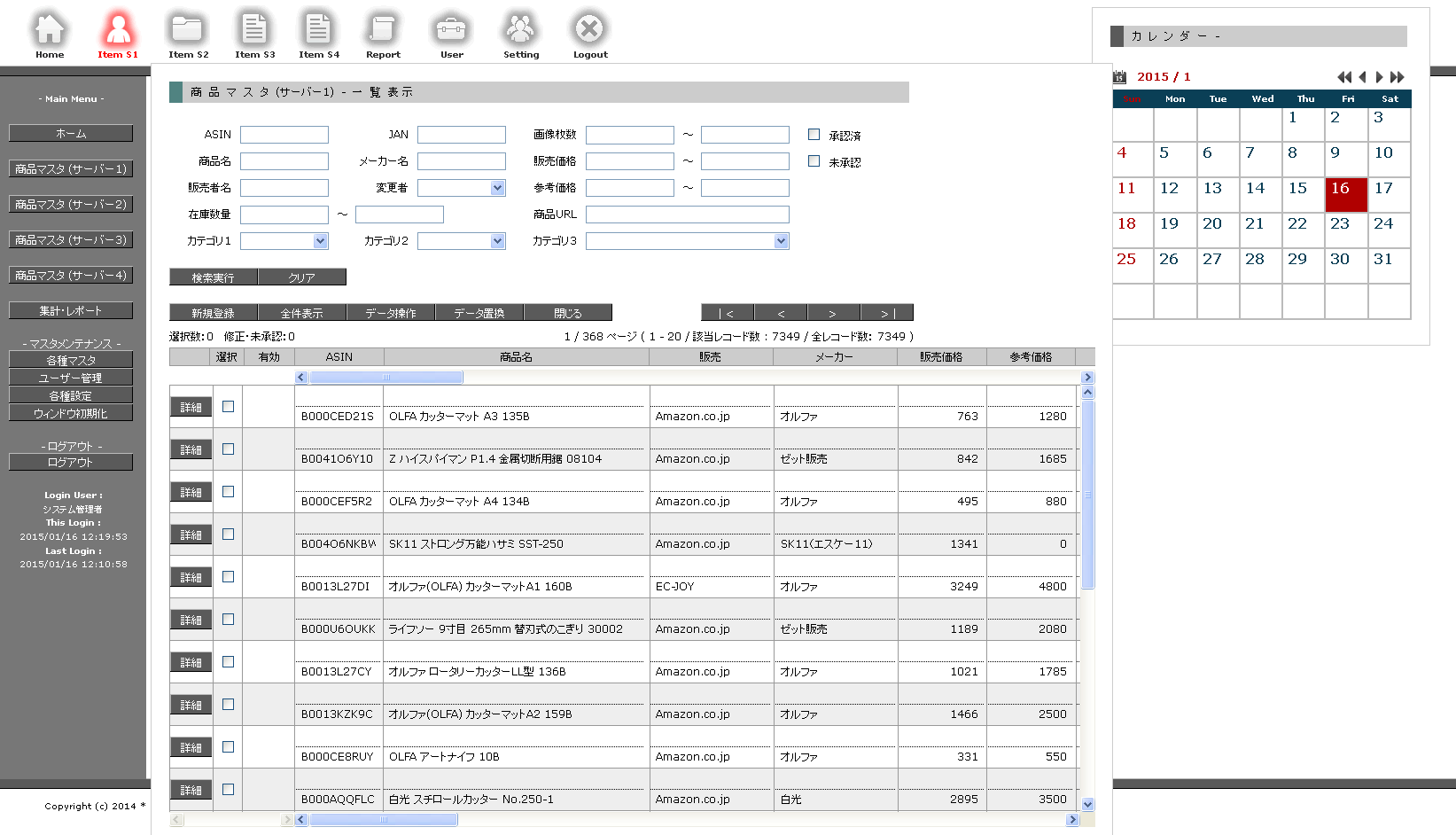1456x835 pixels.
Task: Expand the カテゴリ3 dropdown
Action: [781, 241]
